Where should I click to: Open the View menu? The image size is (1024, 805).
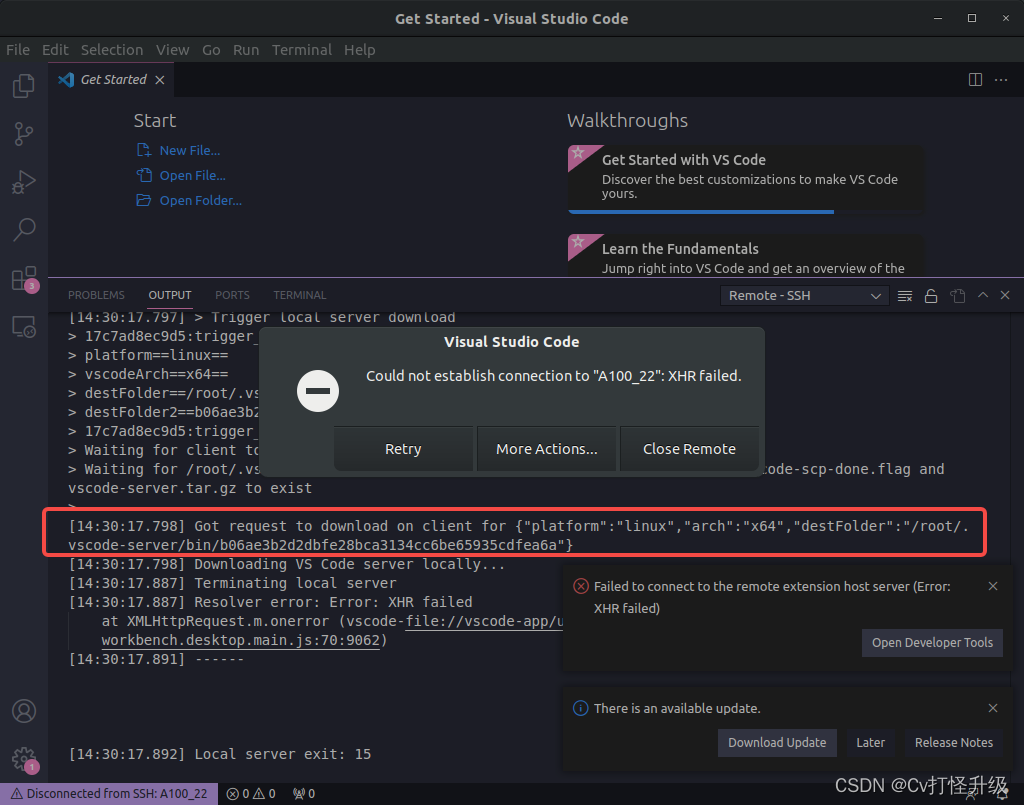coord(172,50)
